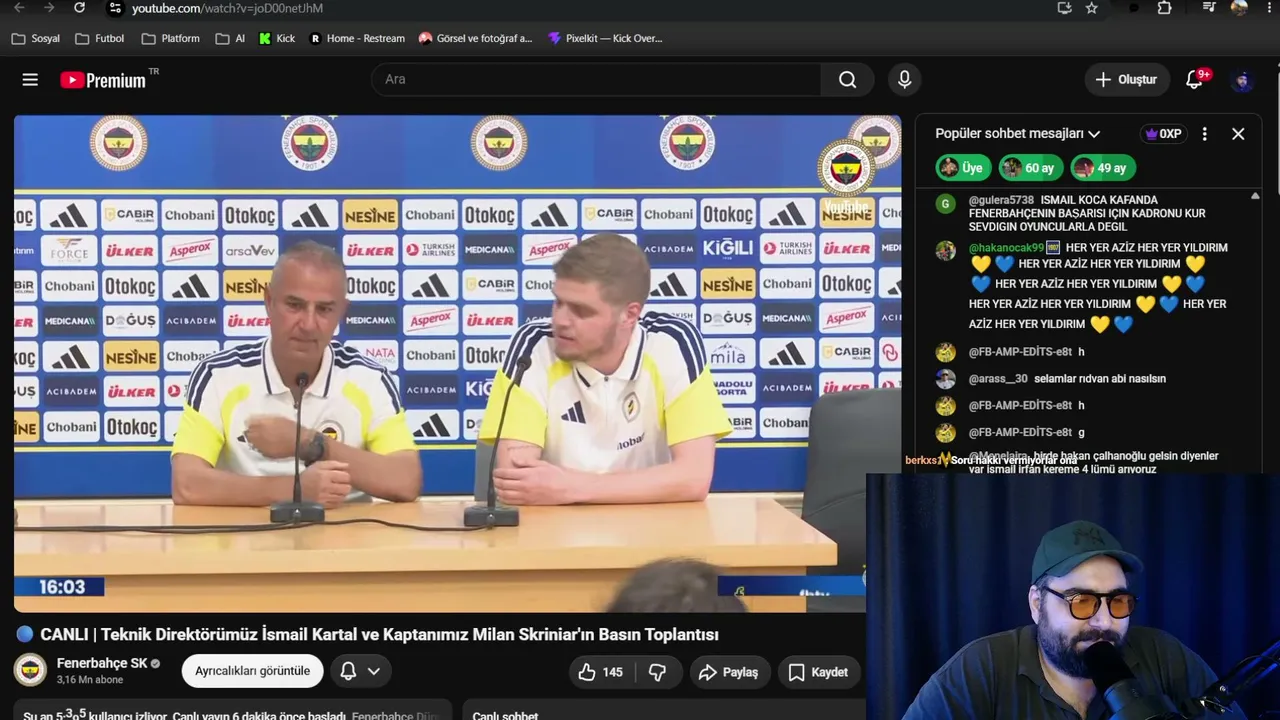Open the Görsel ve fotoğraf bookmark

pyautogui.click(x=475, y=39)
